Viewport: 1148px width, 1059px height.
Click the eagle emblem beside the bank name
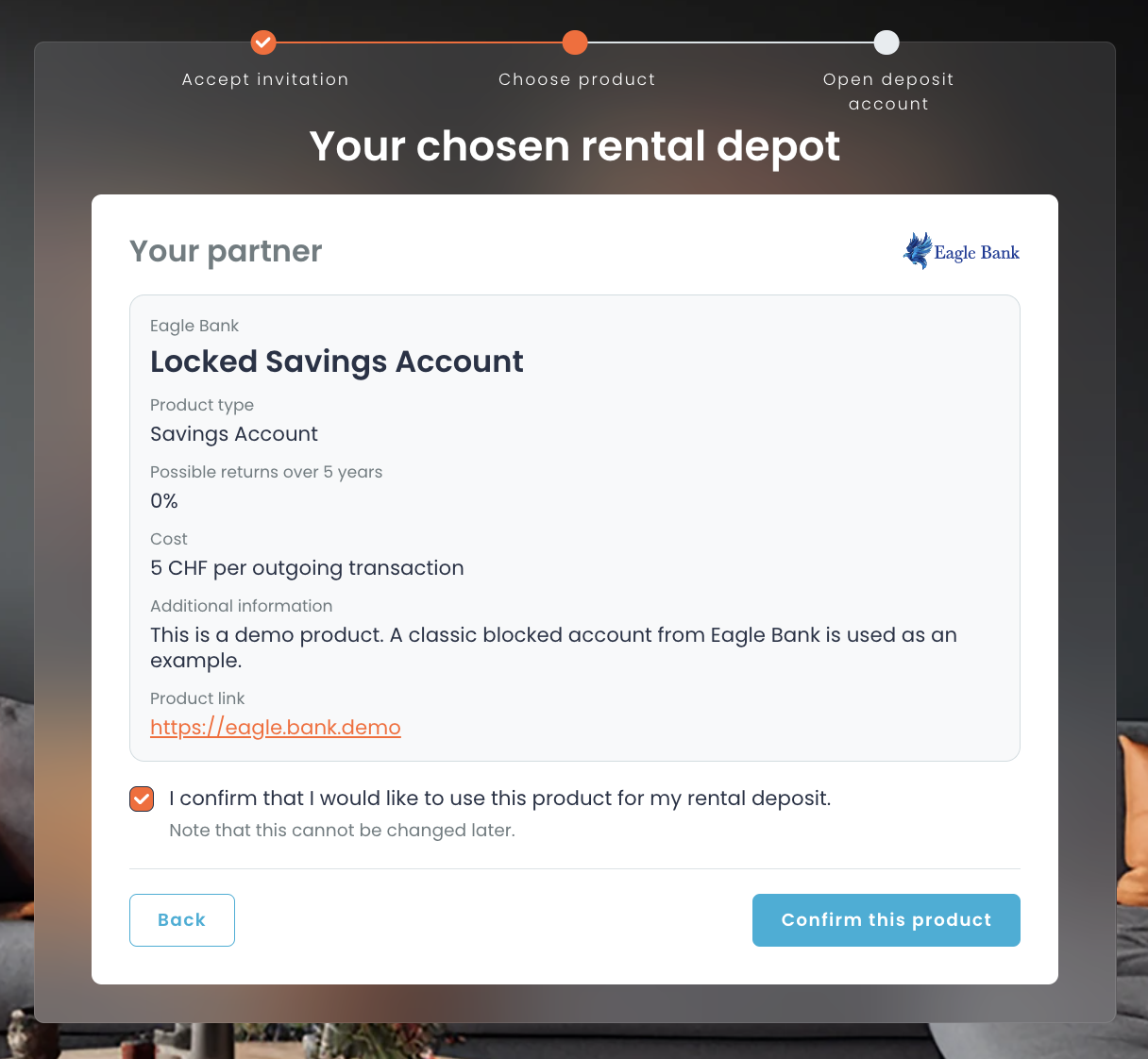pyautogui.click(x=916, y=251)
